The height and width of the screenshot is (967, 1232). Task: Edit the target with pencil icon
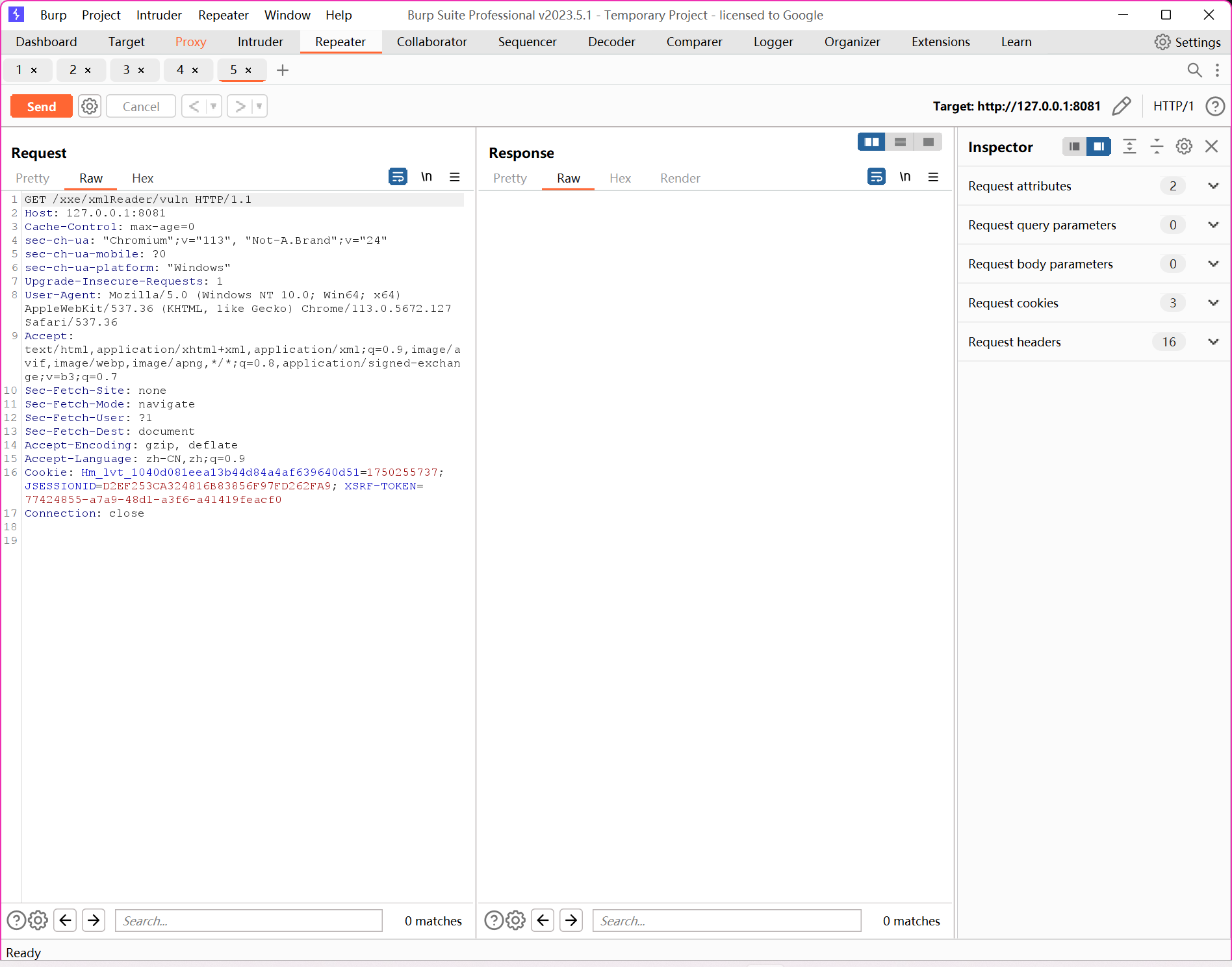(1122, 106)
